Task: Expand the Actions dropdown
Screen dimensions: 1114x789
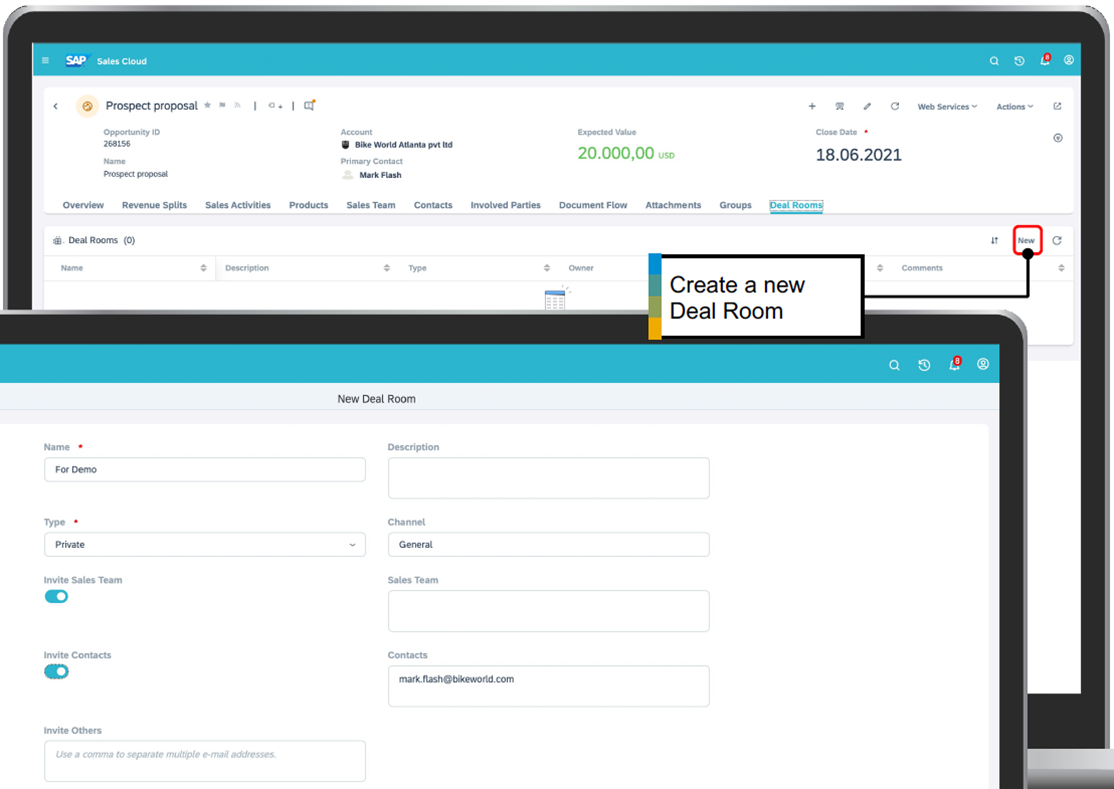Action: pyautogui.click(x=1015, y=107)
